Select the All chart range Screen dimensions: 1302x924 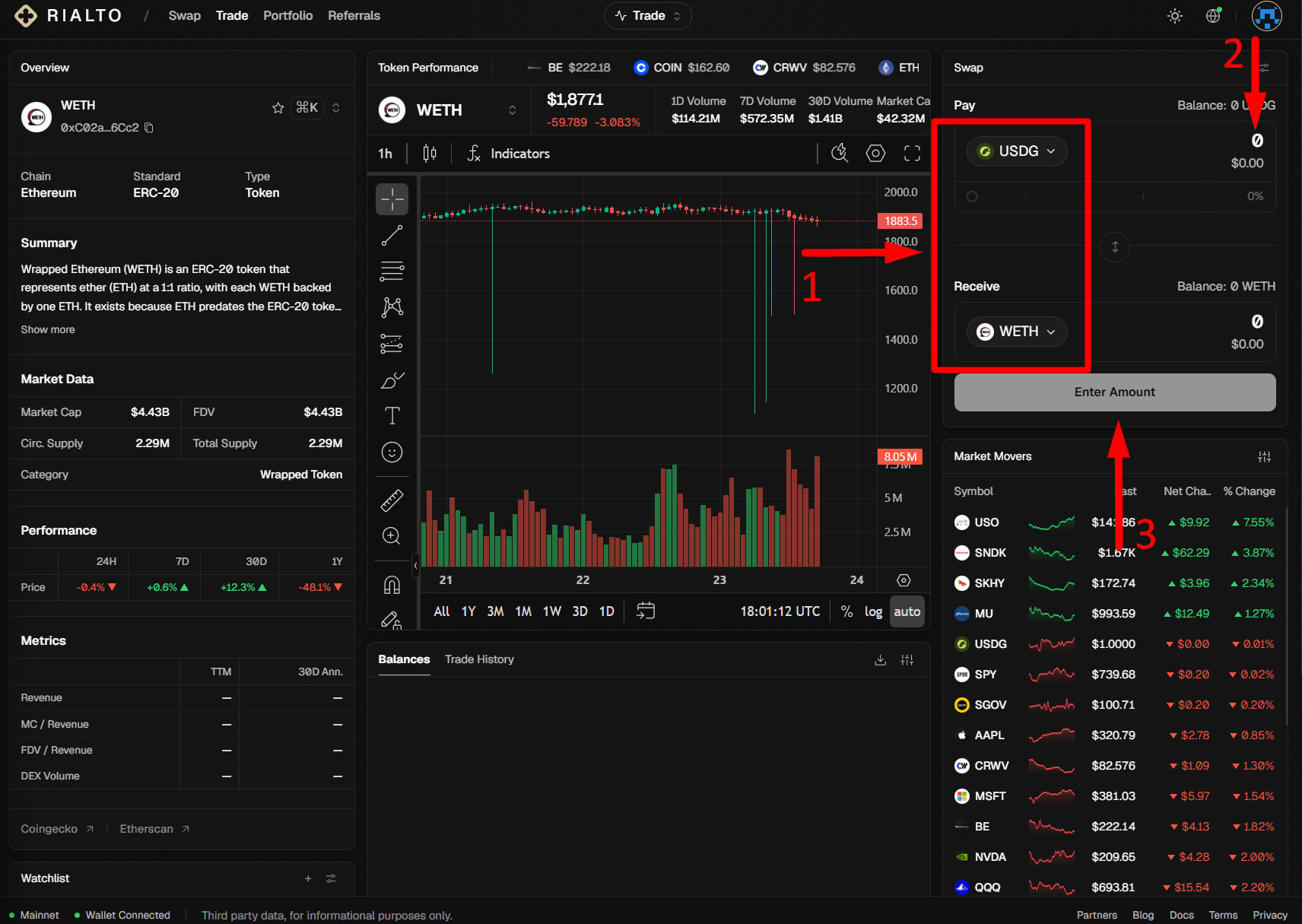(x=441, y=611)
